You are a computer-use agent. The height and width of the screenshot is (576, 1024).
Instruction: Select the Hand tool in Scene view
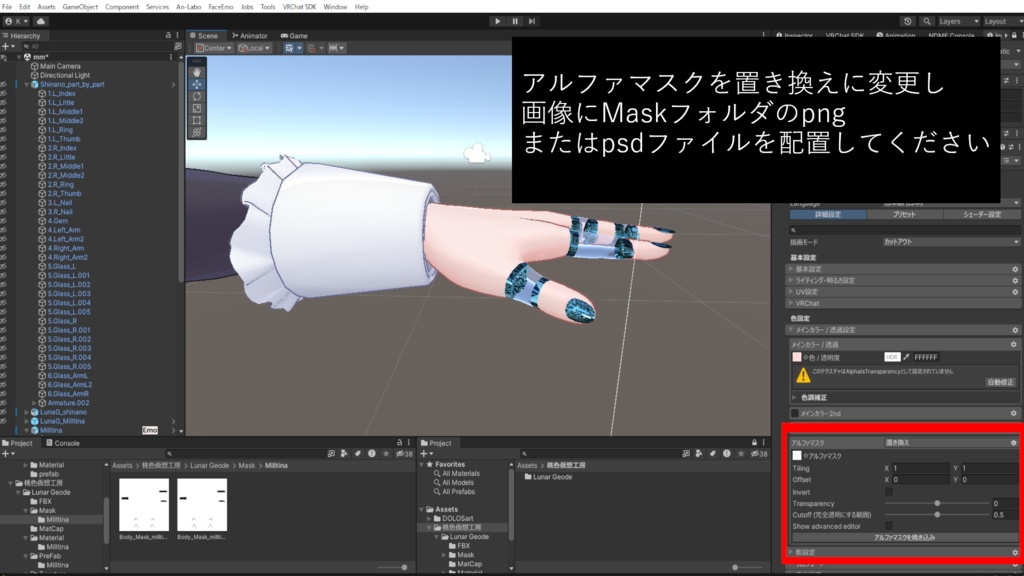(x=197, y=72)
